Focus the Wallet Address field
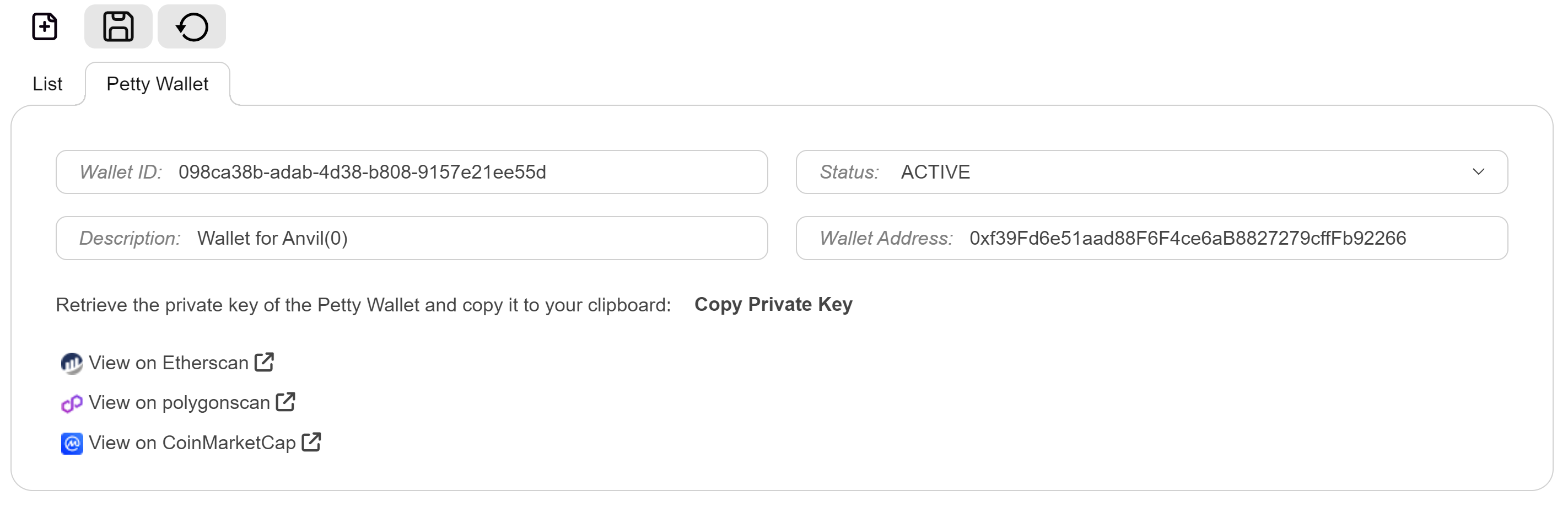This screenshot has width=1568, height=512. (1187, 238)
